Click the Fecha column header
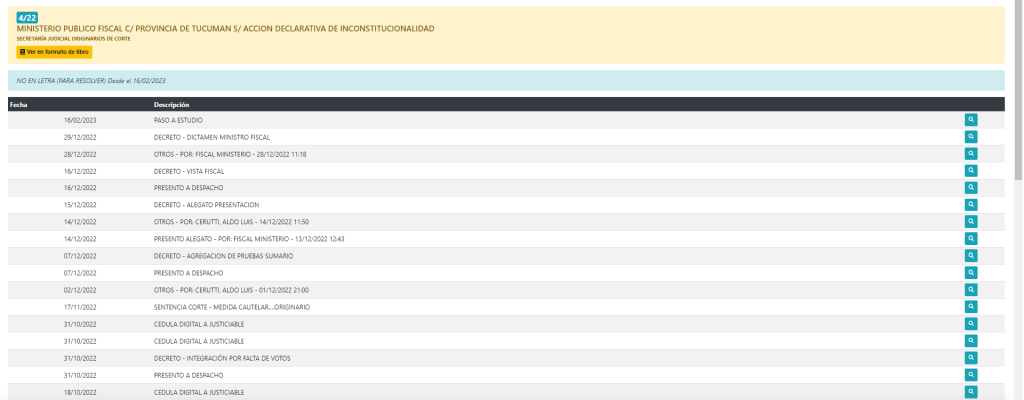Viewport: 1024px width, 400px height. [x=18, y=104]
